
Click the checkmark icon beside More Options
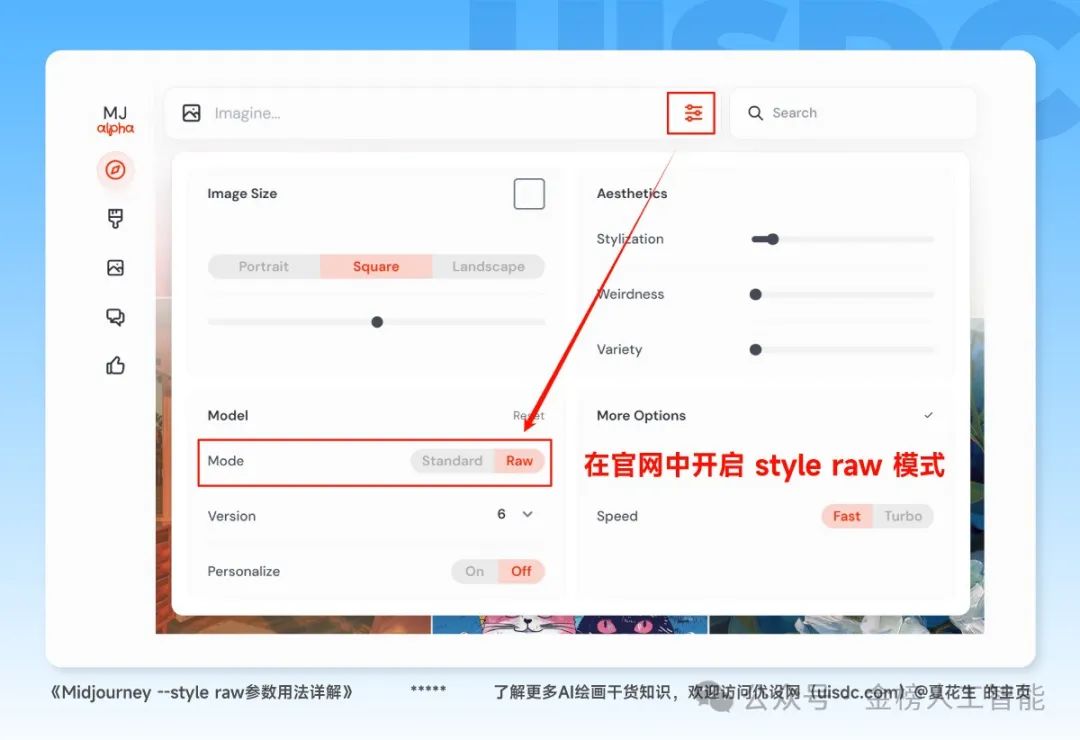click(928, 415)
